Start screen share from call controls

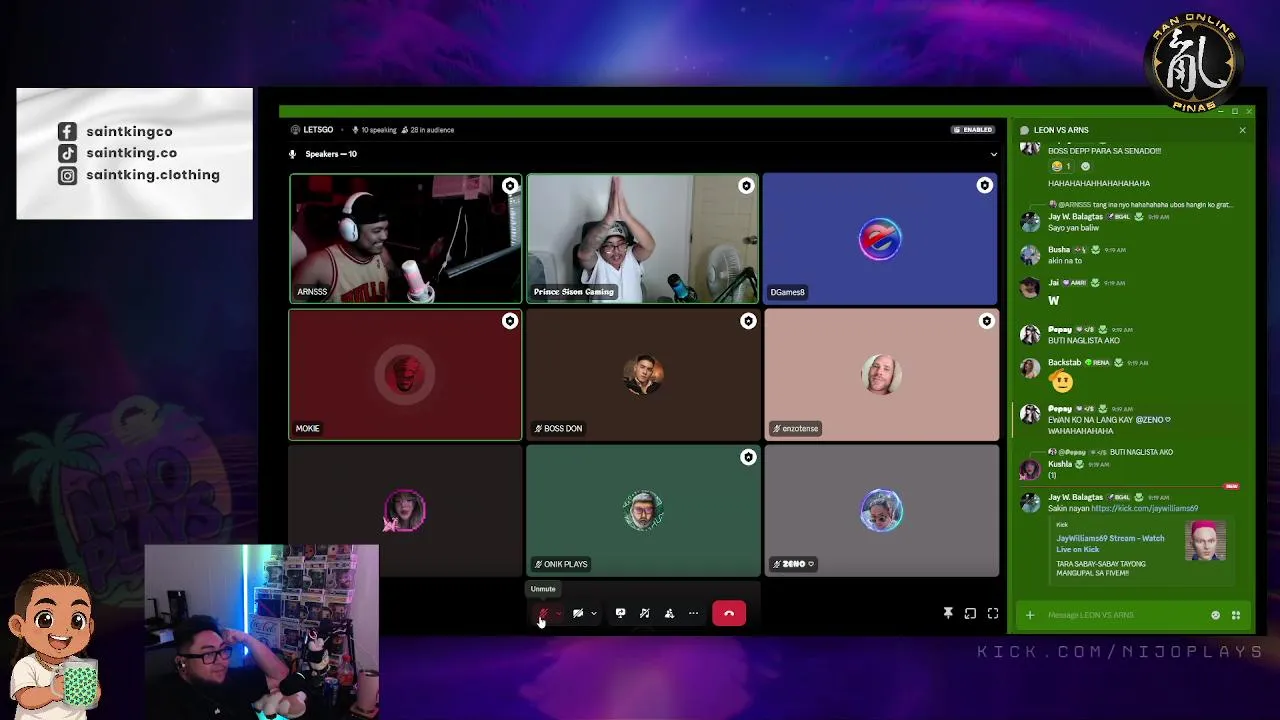[x=620, y=613]
